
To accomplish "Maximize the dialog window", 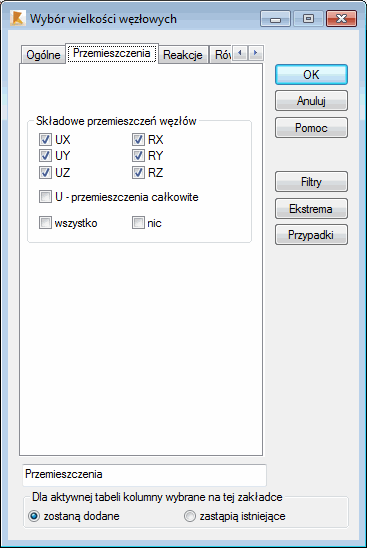I will tap(308, 19).
